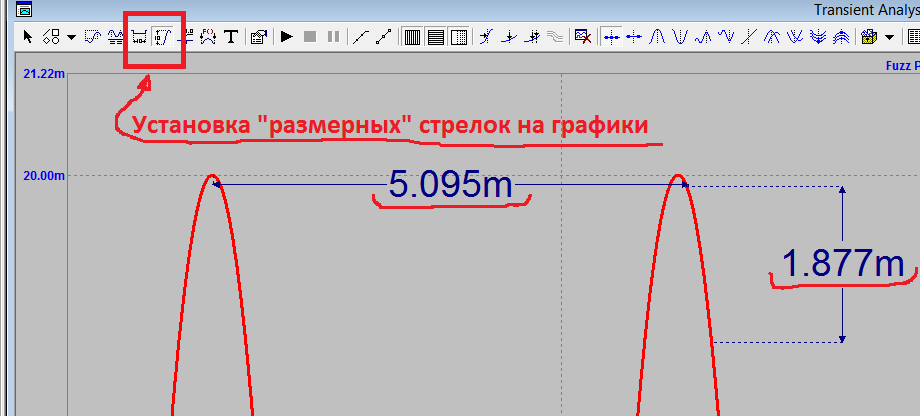The height and width of the screenshot is (416, 920).
Task: Open the dropdown arrow beside the yellow box icon
Action: click(889, 37)
